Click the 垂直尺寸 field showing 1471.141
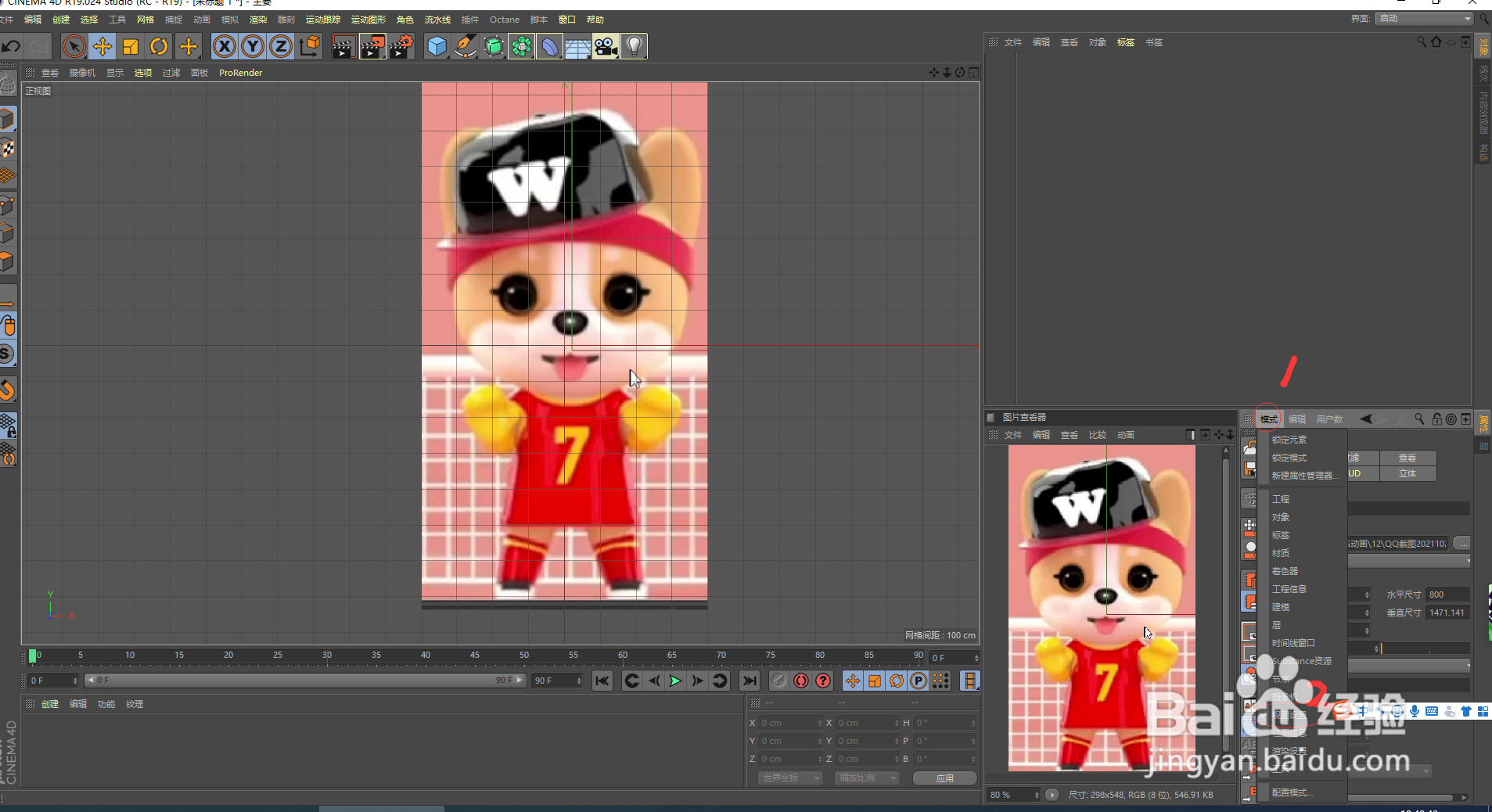This screenshot has height=812, width=1492. (x=1447, y=613)
